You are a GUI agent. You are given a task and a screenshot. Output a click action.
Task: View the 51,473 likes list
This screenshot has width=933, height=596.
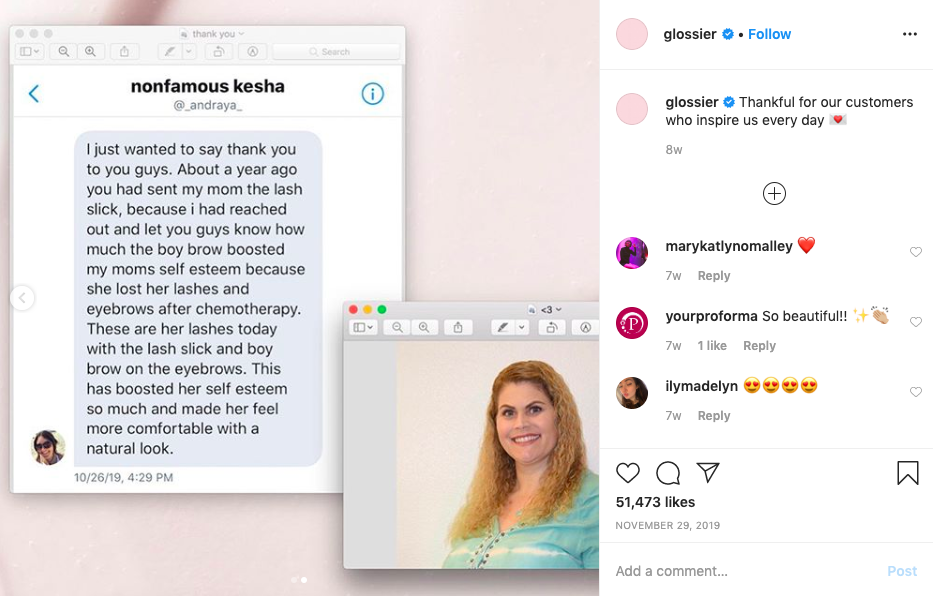pos(655,503)
